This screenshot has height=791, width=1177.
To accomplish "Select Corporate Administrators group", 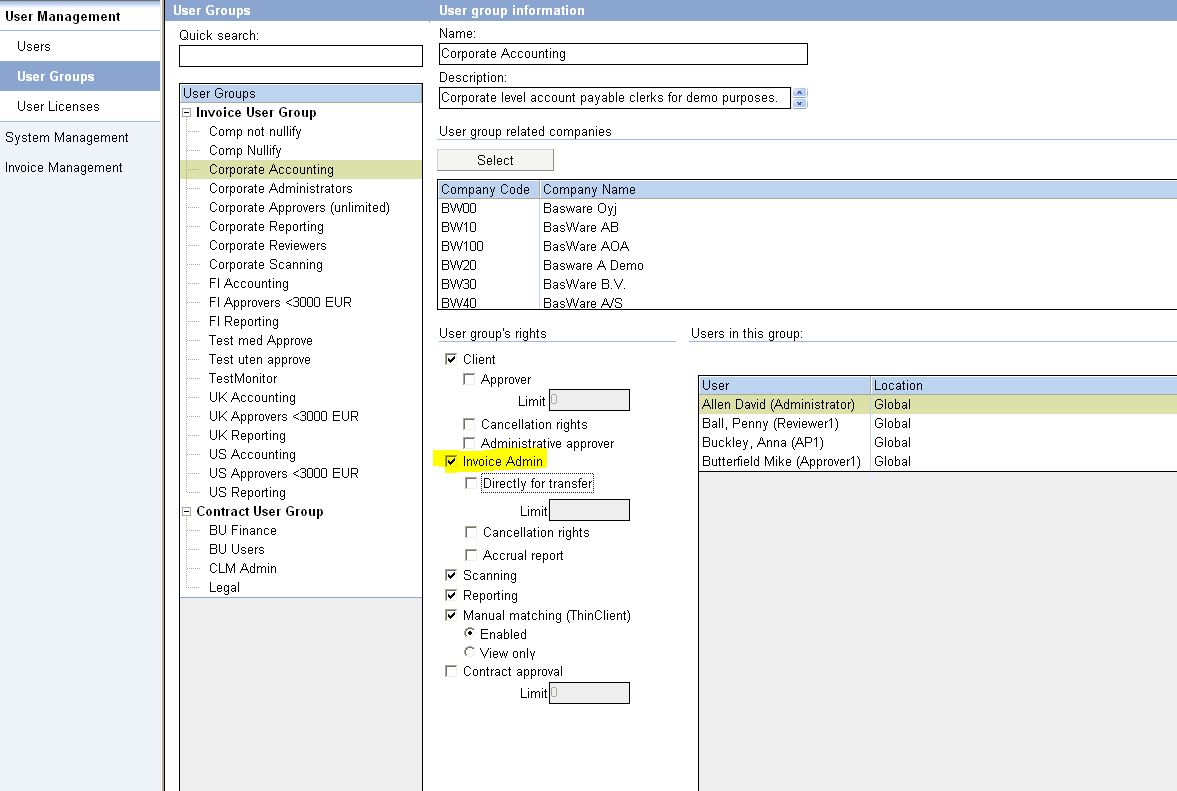I will [x=280, y=188].
